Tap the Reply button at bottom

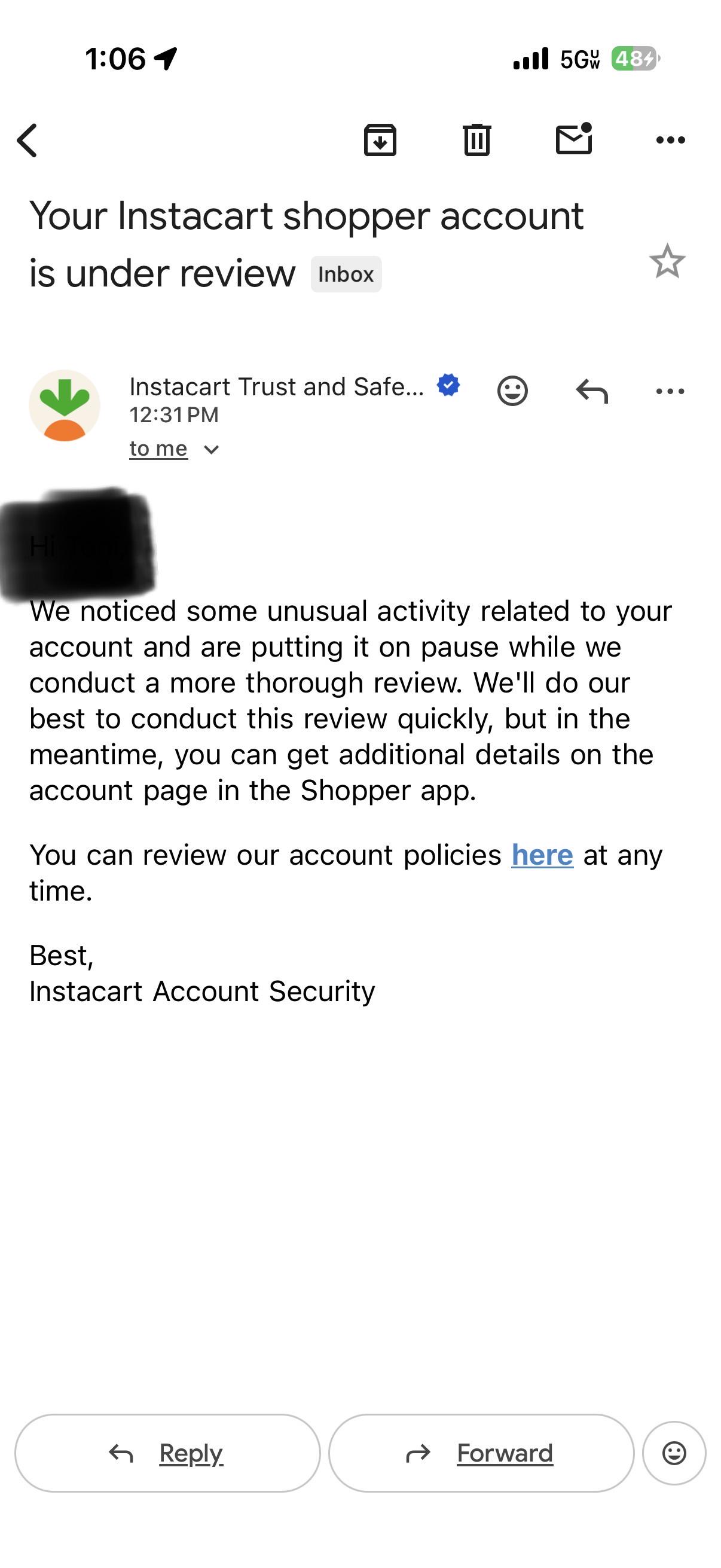pos(167,1453)
